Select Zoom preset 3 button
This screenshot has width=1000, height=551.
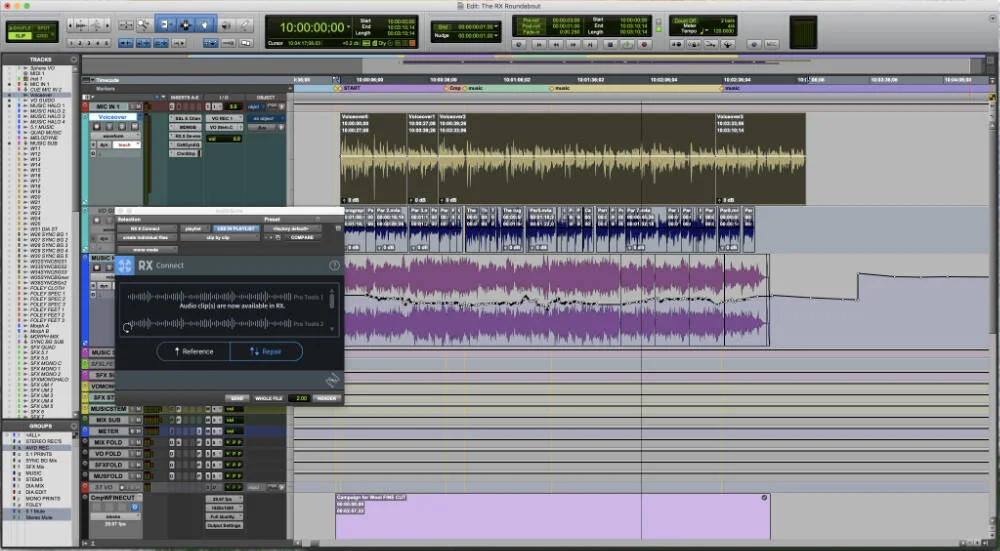89,43
